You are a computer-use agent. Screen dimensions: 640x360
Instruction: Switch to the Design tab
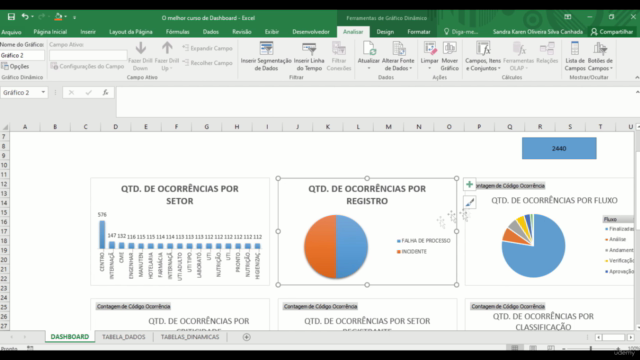point(385,32)
